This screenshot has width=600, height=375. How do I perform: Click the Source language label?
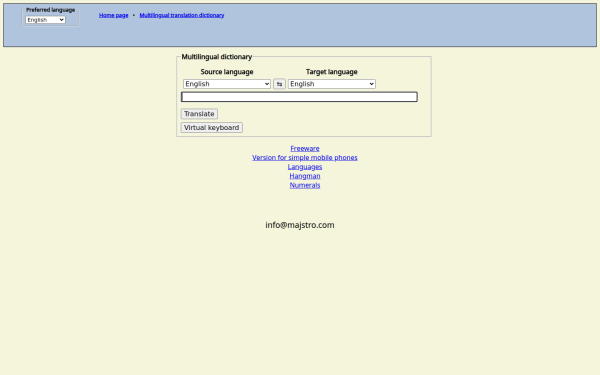227,72
